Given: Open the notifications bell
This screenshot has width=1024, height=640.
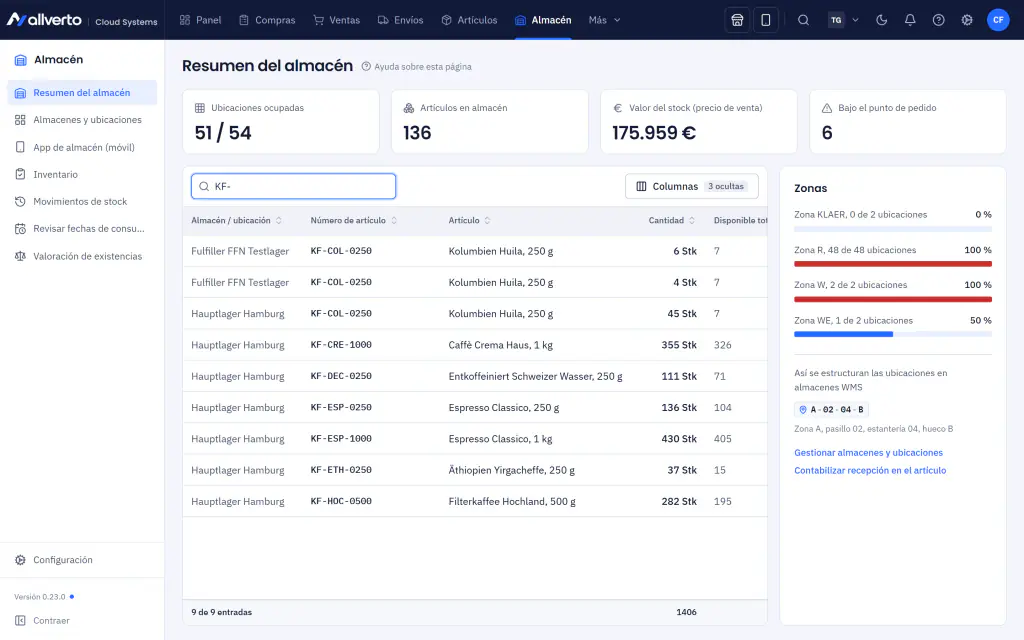Looking at the screenshot, I should pos(910,20).
